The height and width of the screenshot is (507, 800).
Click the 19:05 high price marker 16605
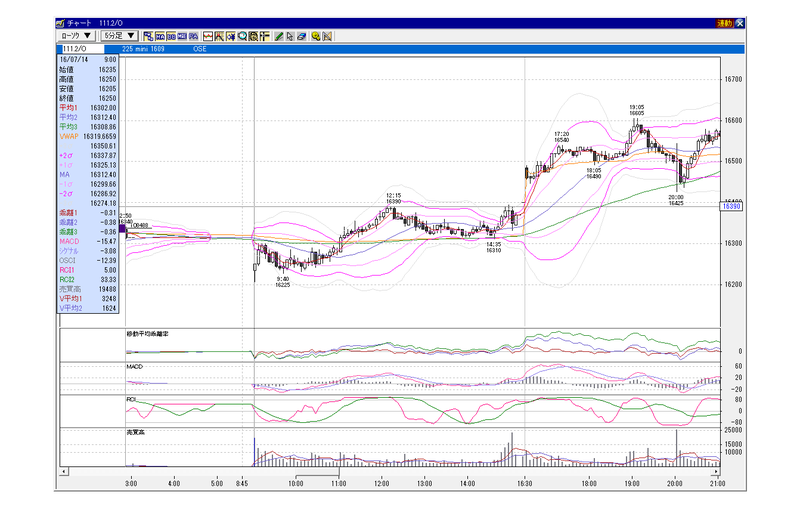coord(636,110)
